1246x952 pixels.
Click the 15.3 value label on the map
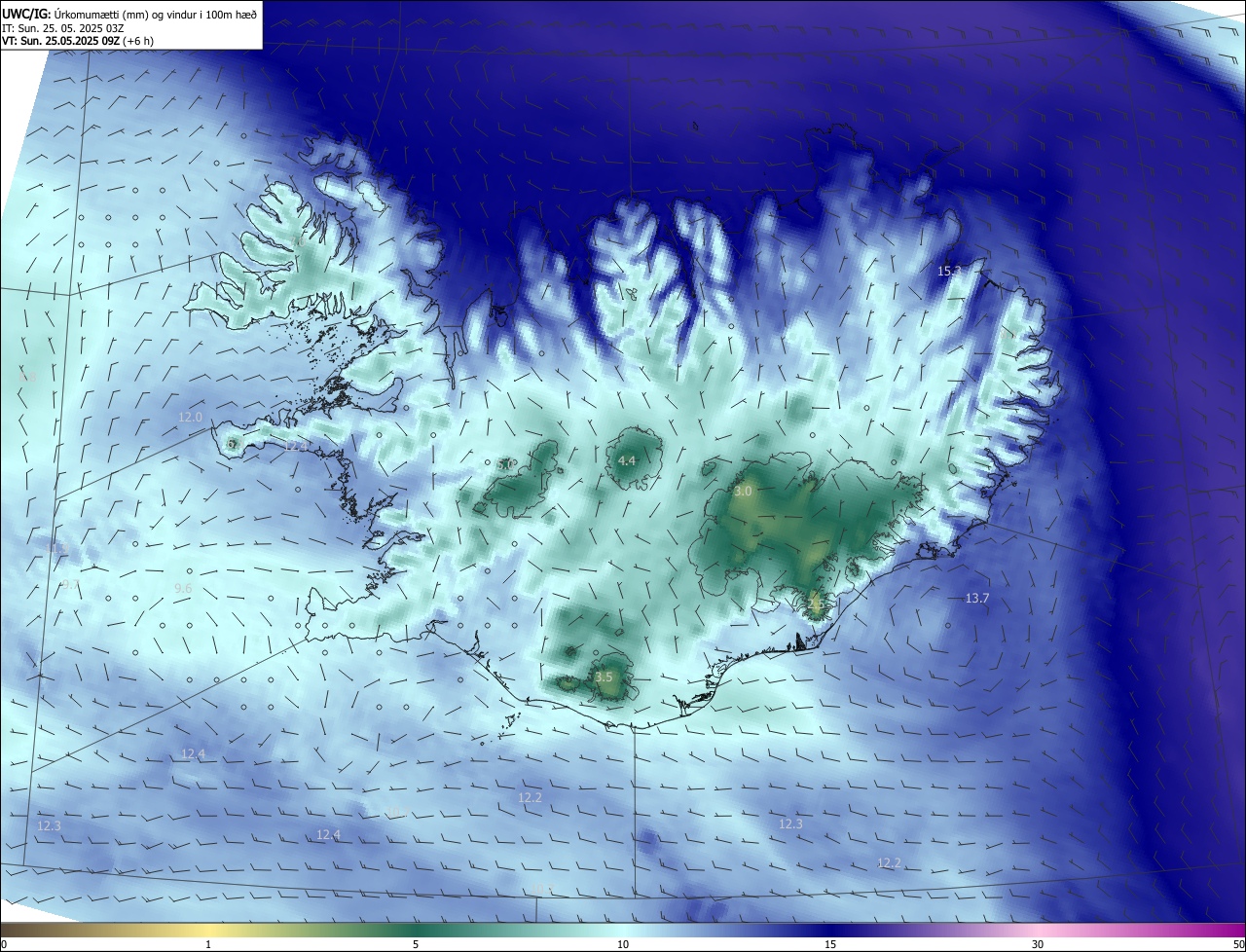(949, 271)
